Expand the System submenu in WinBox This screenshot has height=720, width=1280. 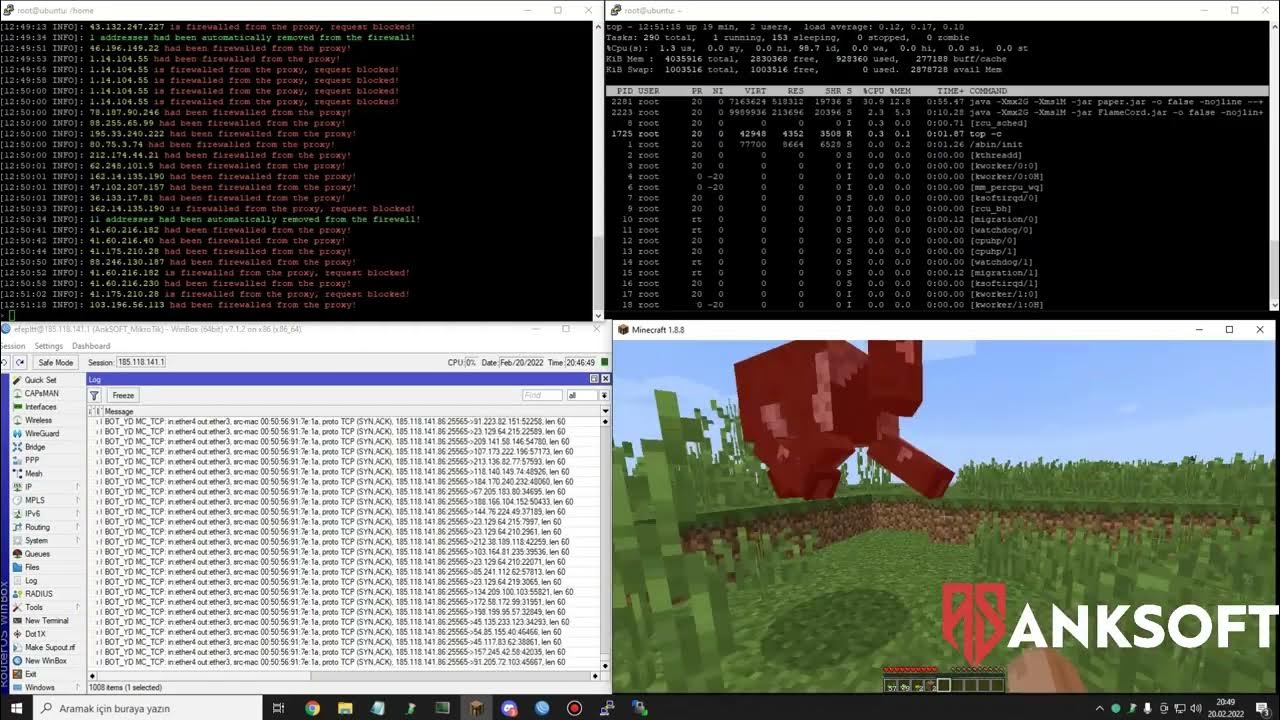(45, 541)
